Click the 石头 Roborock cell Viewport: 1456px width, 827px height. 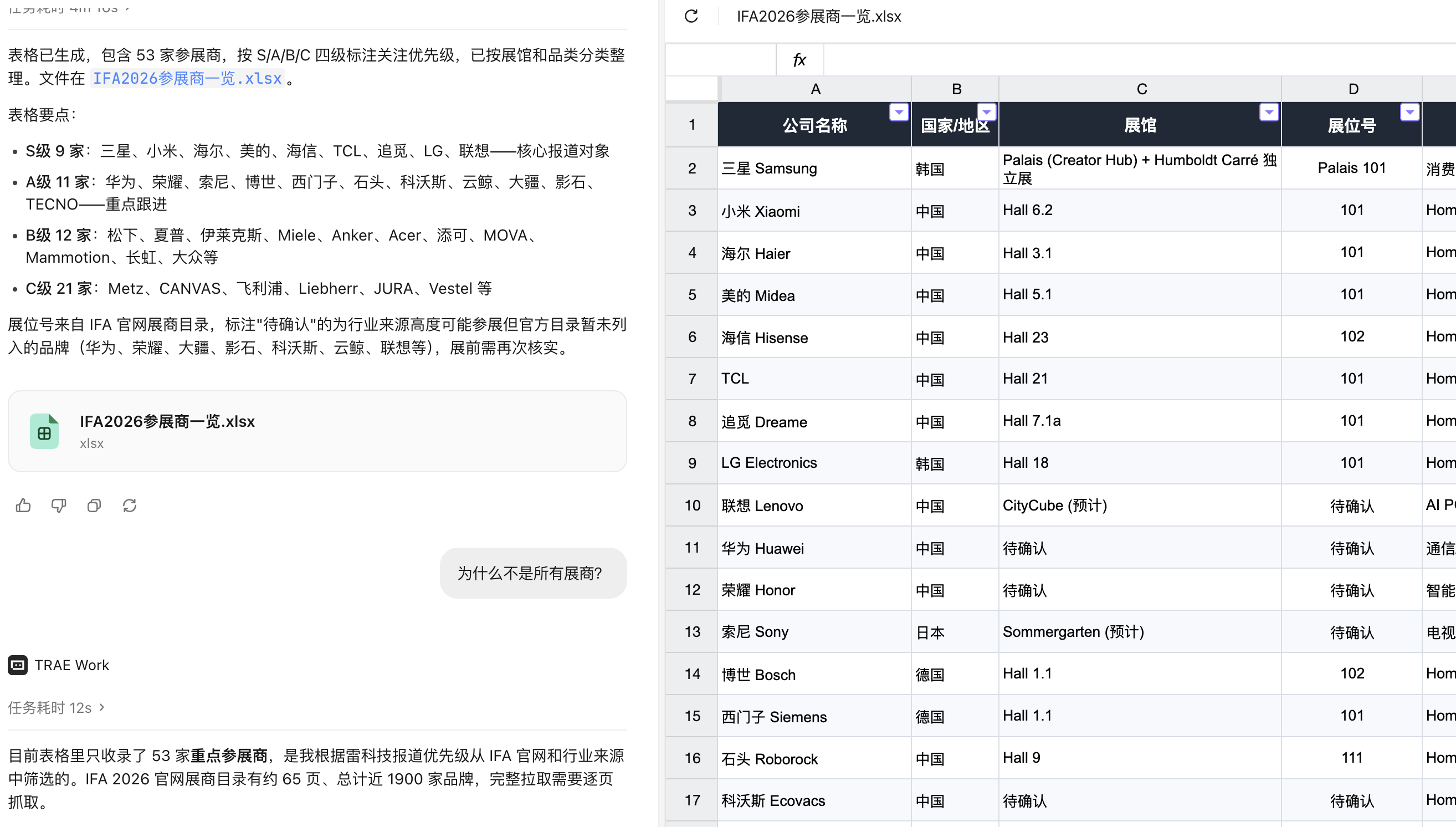(814, 758)
